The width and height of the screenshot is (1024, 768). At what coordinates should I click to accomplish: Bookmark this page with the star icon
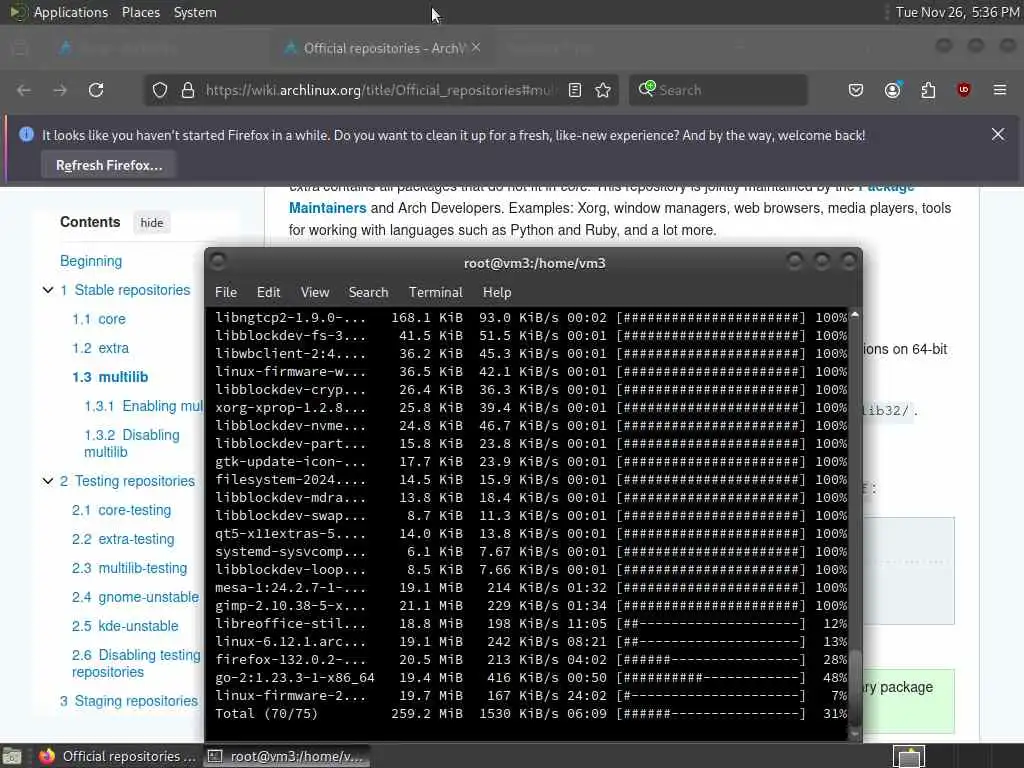(x=603, y=90)
